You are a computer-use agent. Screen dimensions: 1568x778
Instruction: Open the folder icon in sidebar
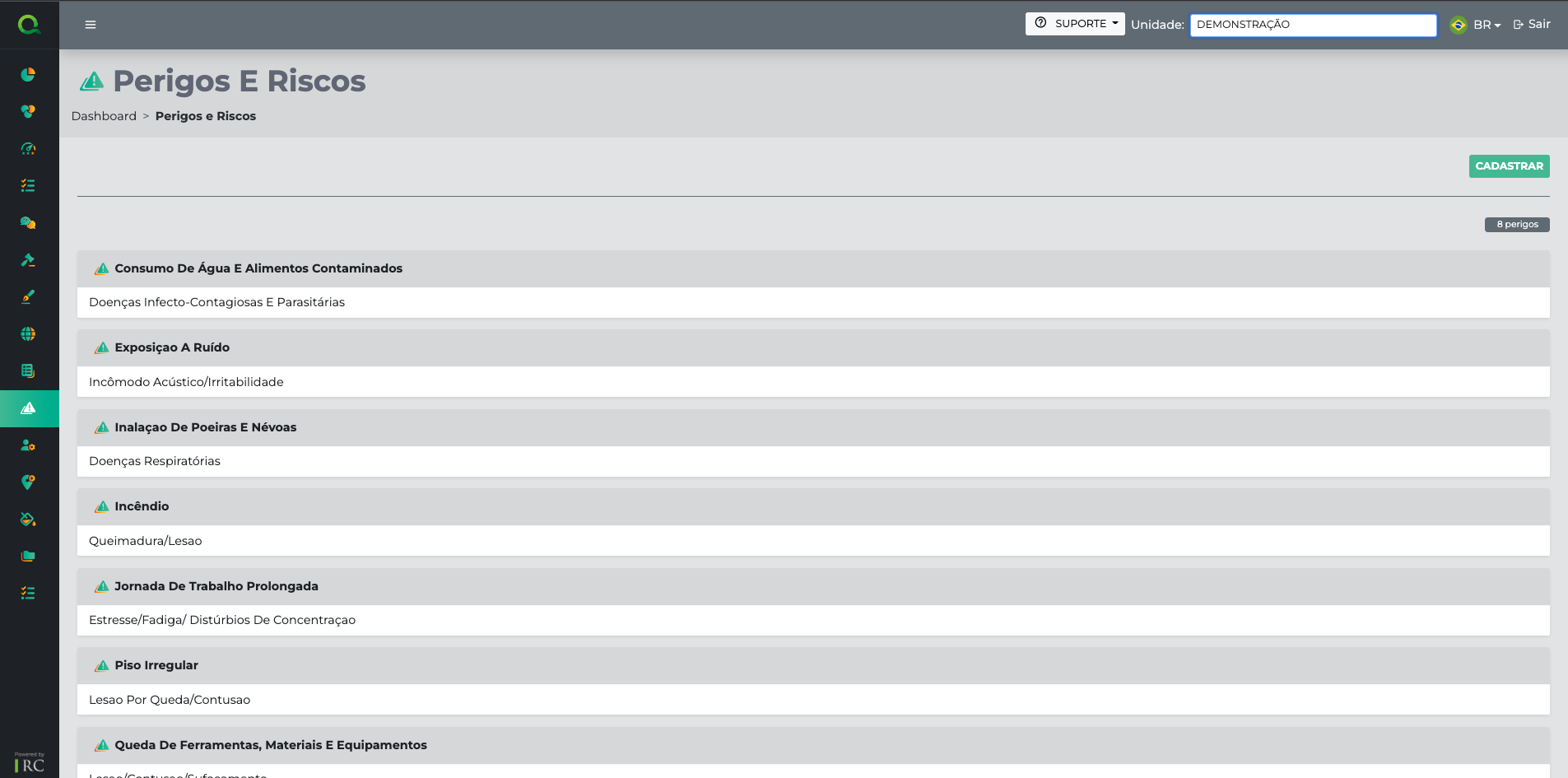[x=28, y=557]
